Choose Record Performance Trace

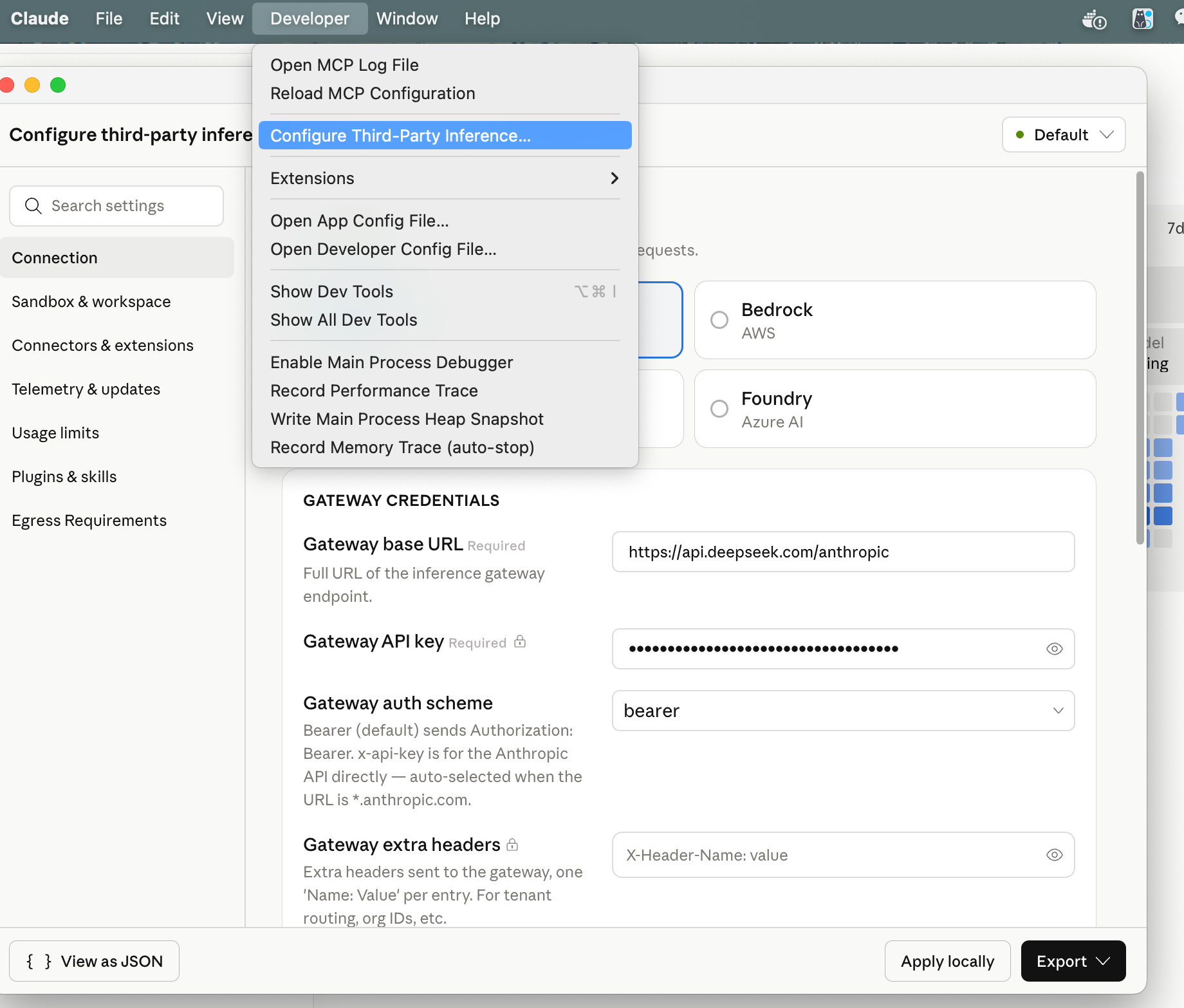coord(445,391)
